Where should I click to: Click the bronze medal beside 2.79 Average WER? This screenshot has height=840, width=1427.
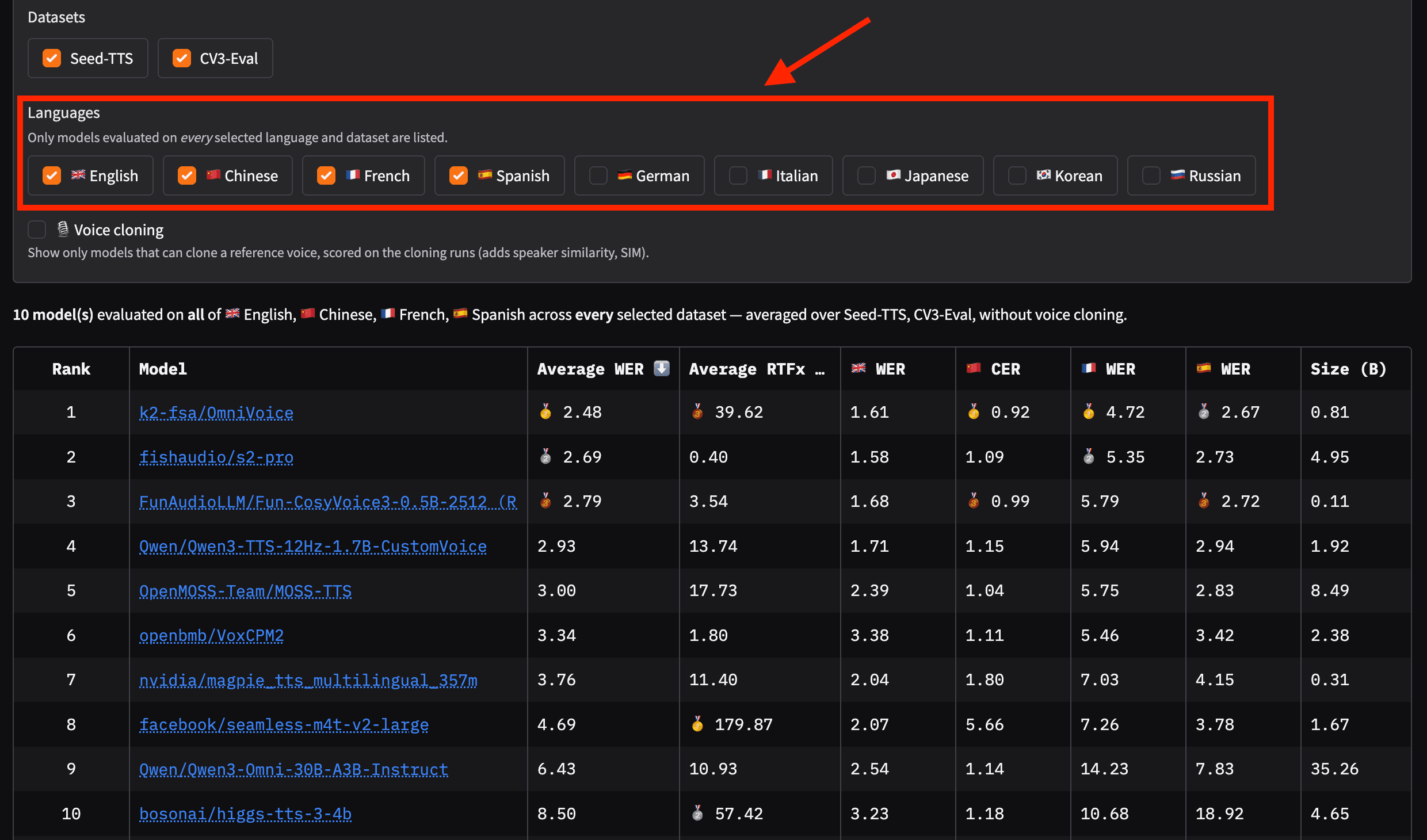pyautogui.click(x=545, y=501)
